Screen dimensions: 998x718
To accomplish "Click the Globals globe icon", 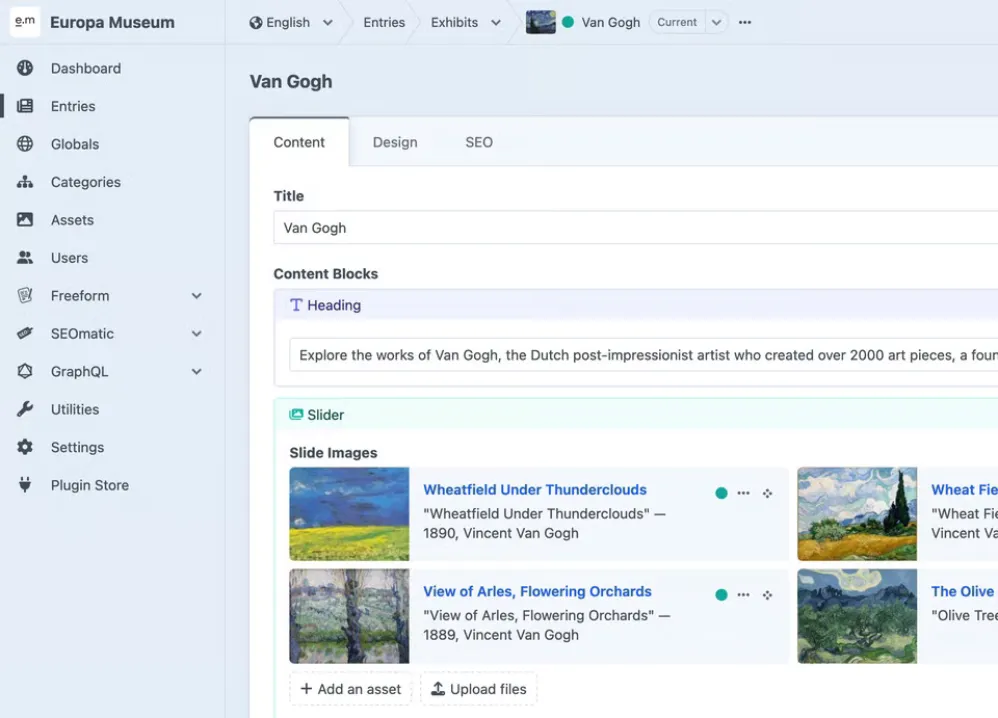I will point(25,144).
